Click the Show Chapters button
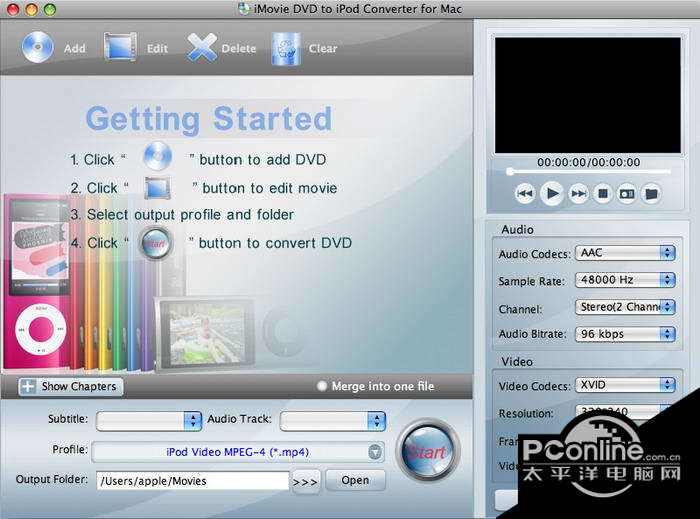 tap(71, 386)
